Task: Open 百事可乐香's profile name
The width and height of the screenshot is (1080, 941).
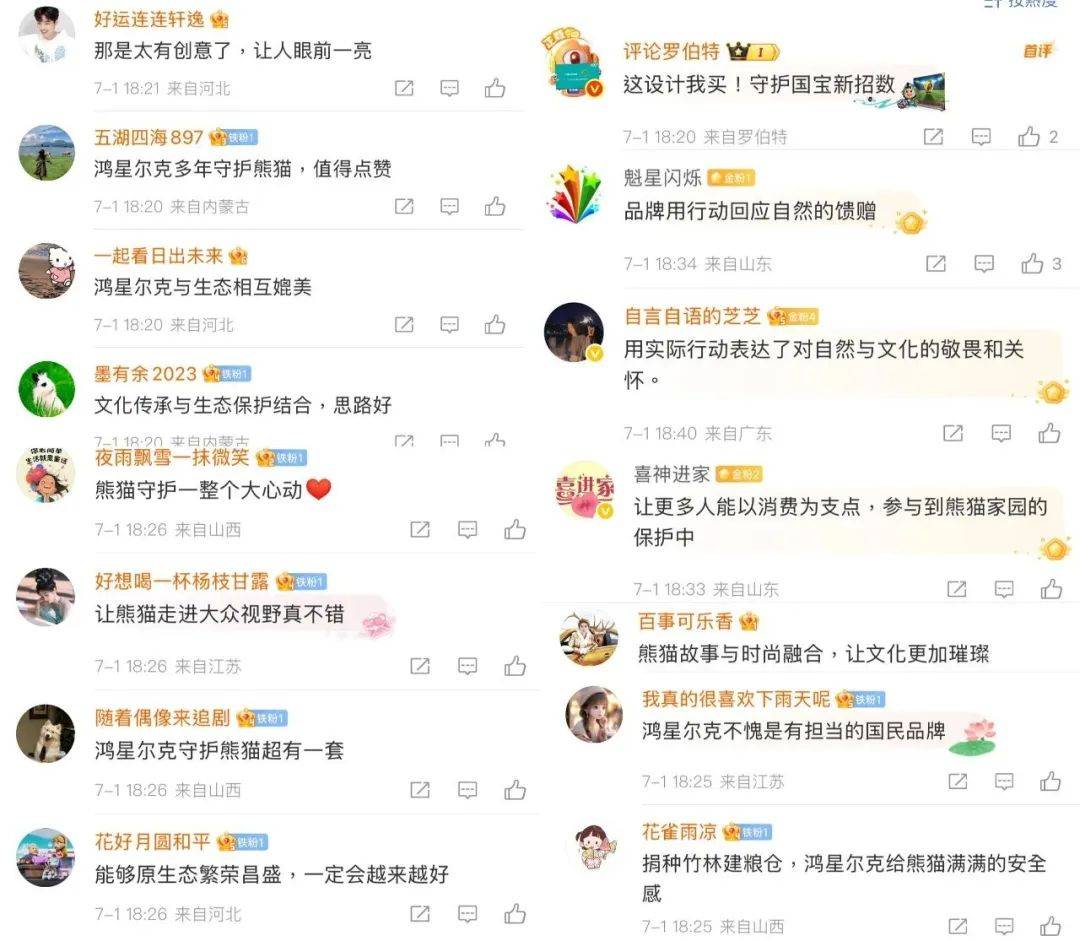Action: tap(685, 621)
